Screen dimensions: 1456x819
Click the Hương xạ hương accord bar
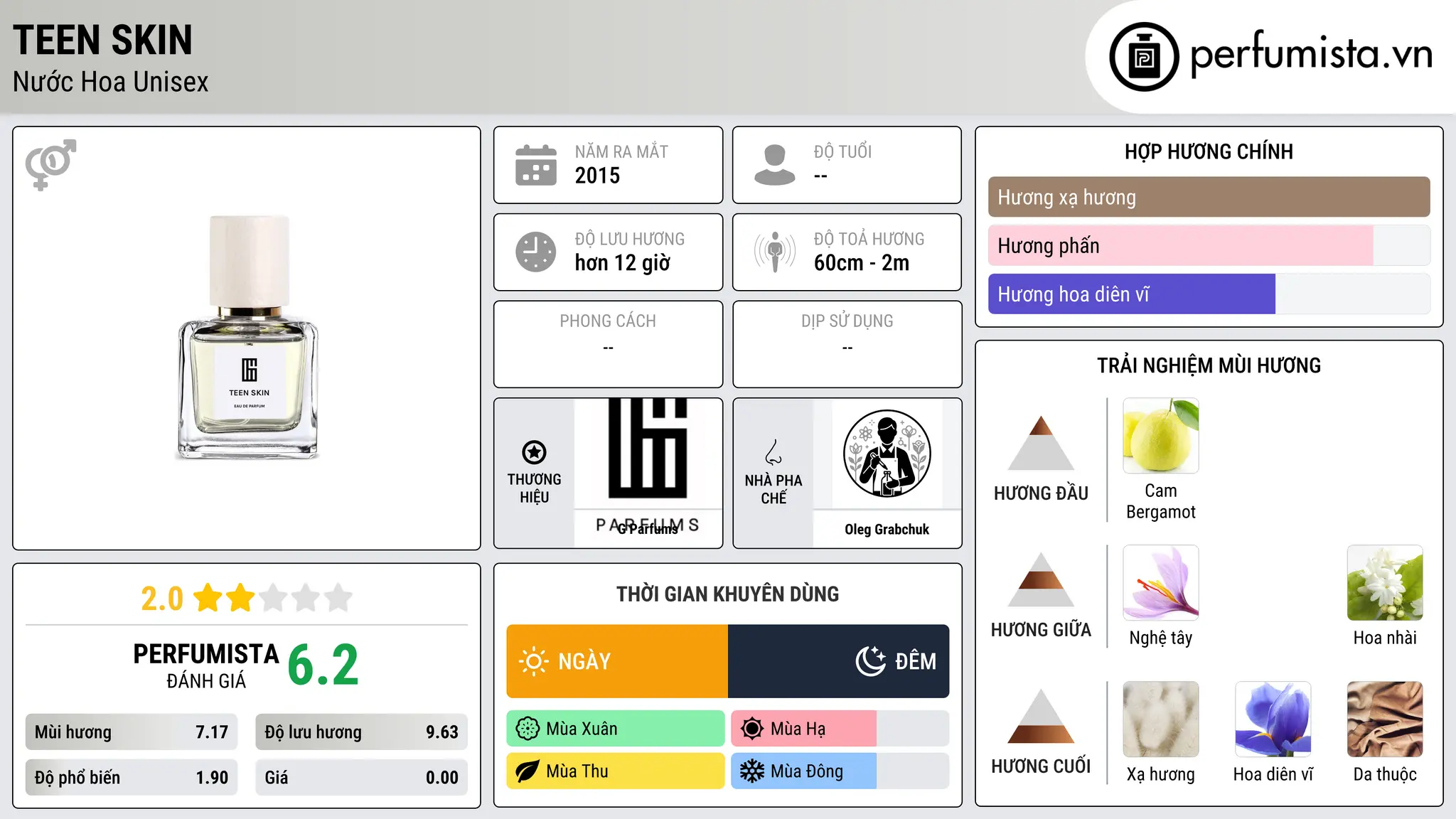point(1209,197)
